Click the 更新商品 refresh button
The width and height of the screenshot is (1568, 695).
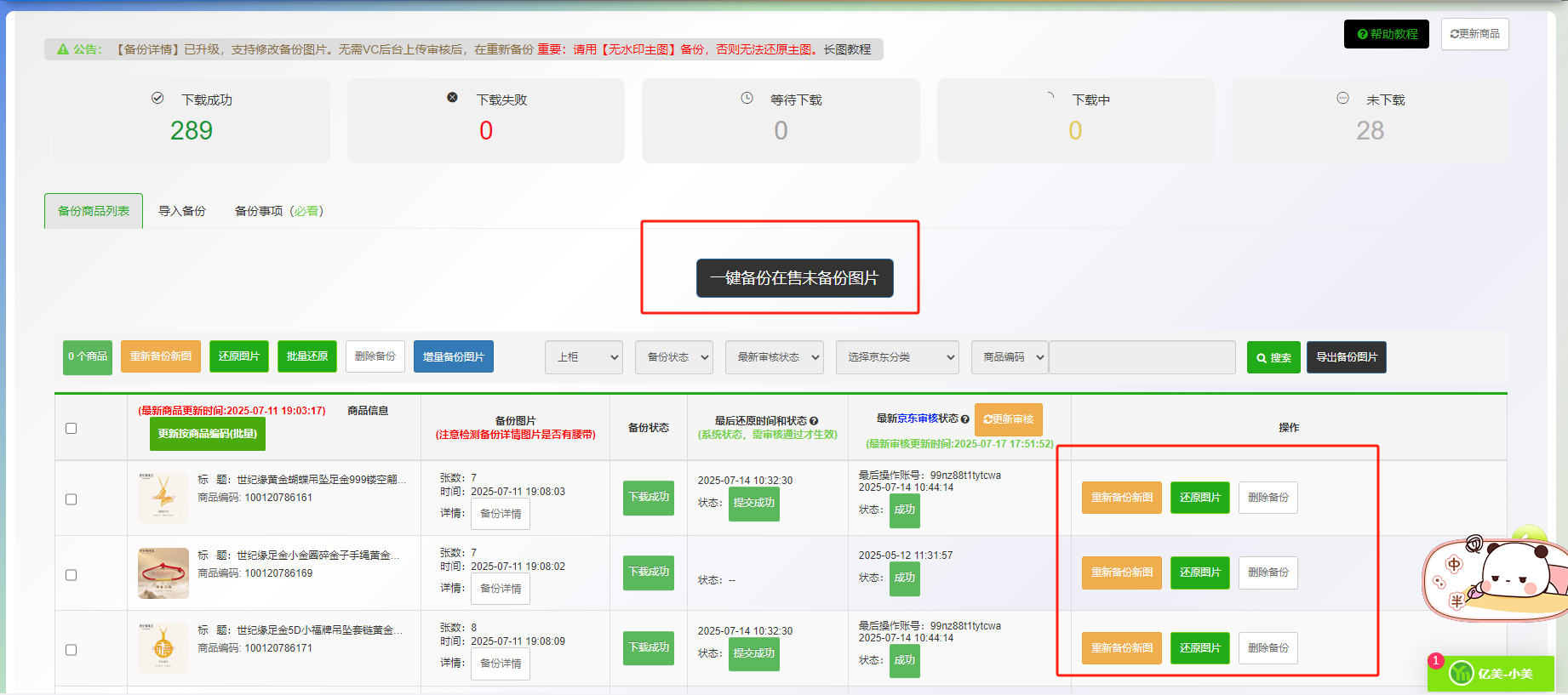click(x=1474, y=34)
